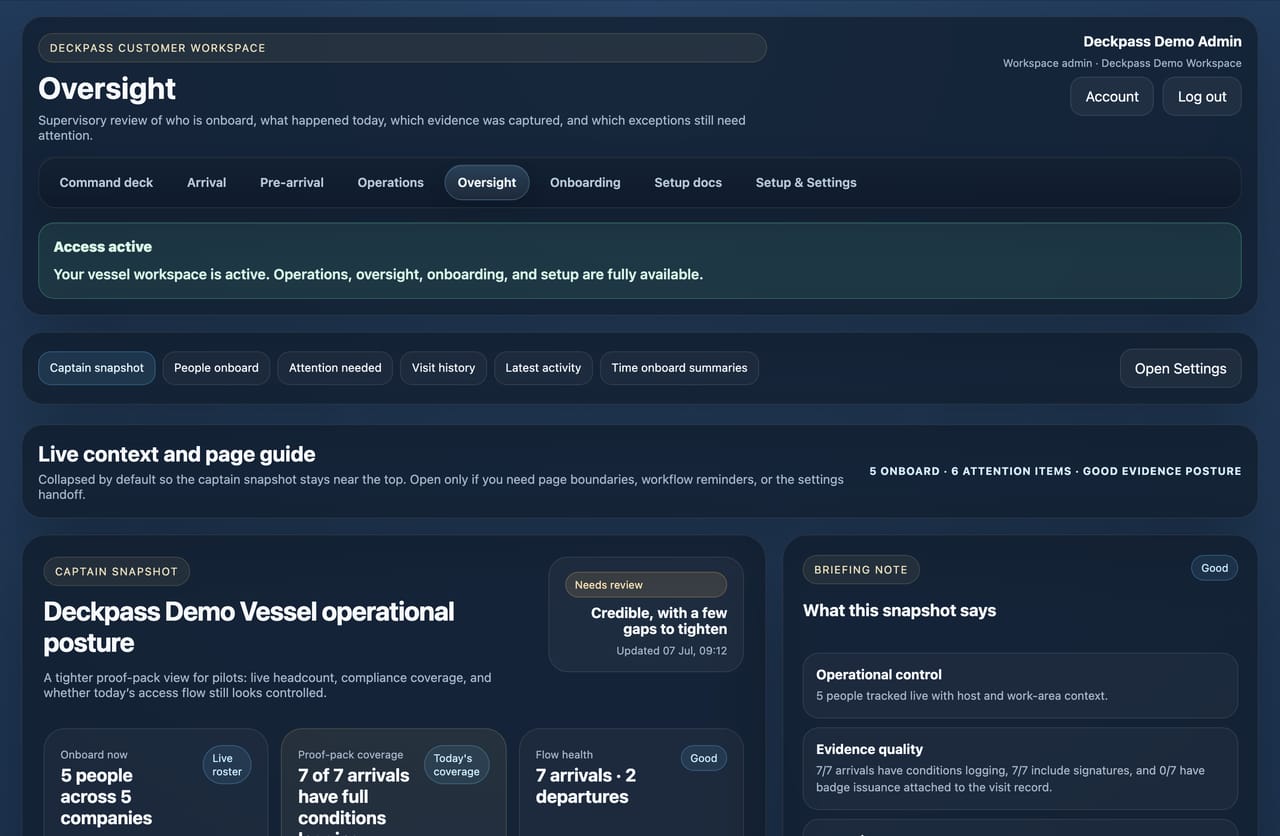Image resolution: width=1280 pixels, height=836 pixels.
Task: Open the Evidence quality note
Action: (x=1020, y=768)
